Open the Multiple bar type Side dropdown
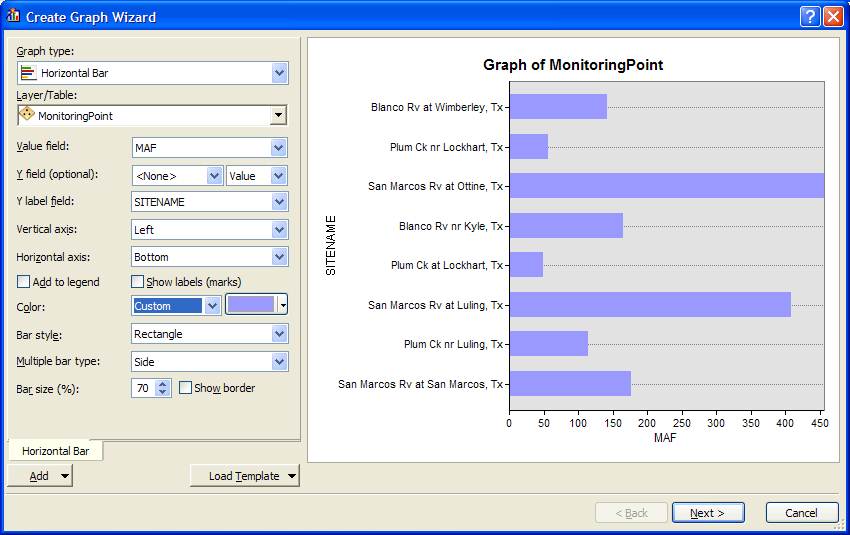The width and height of the screenshot is (850, 535). (279, 362)
